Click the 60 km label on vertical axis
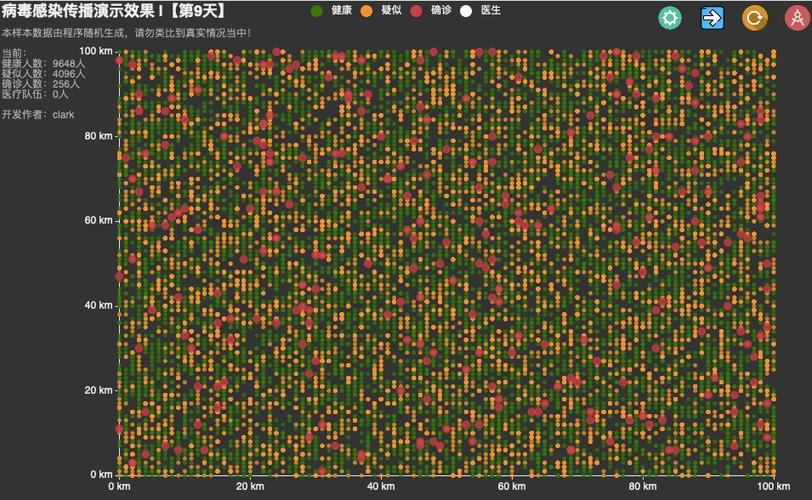The height and width of the screenshot is (500, 812). tap(98, 220)
